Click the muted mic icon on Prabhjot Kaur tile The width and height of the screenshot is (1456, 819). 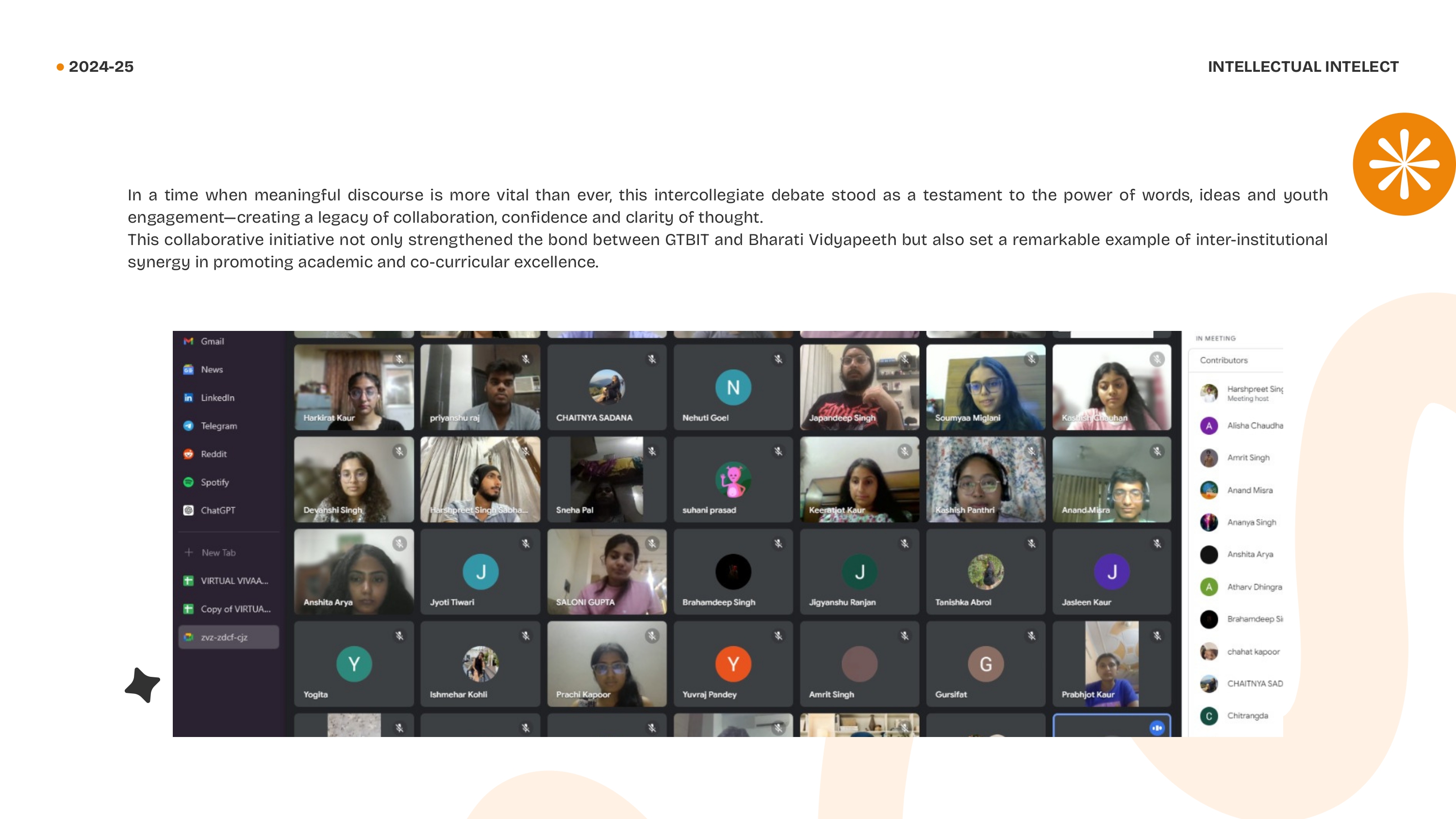pos(1158,636)
